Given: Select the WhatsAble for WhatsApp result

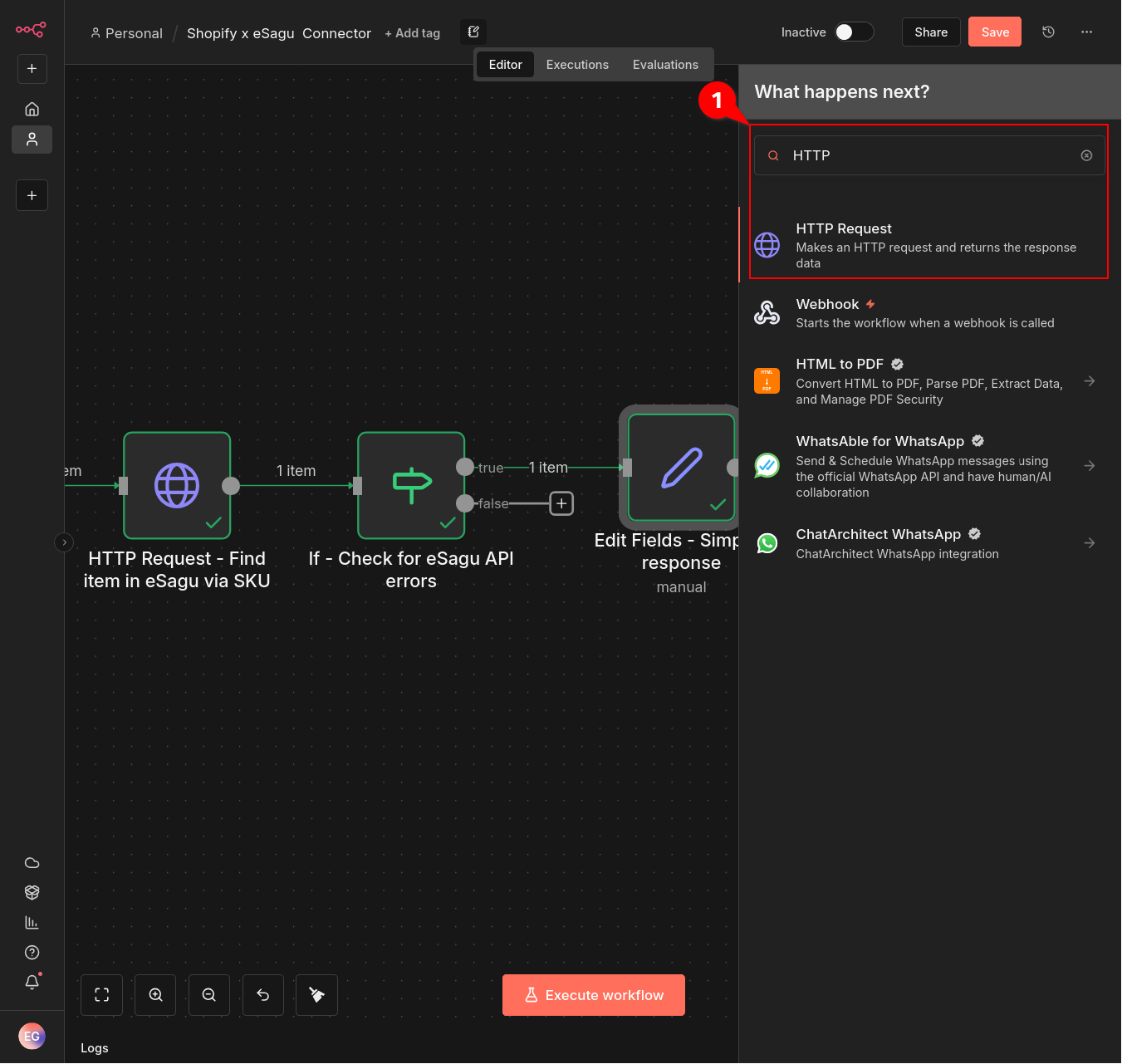Looking at the screenshot, I should point(929,466).
